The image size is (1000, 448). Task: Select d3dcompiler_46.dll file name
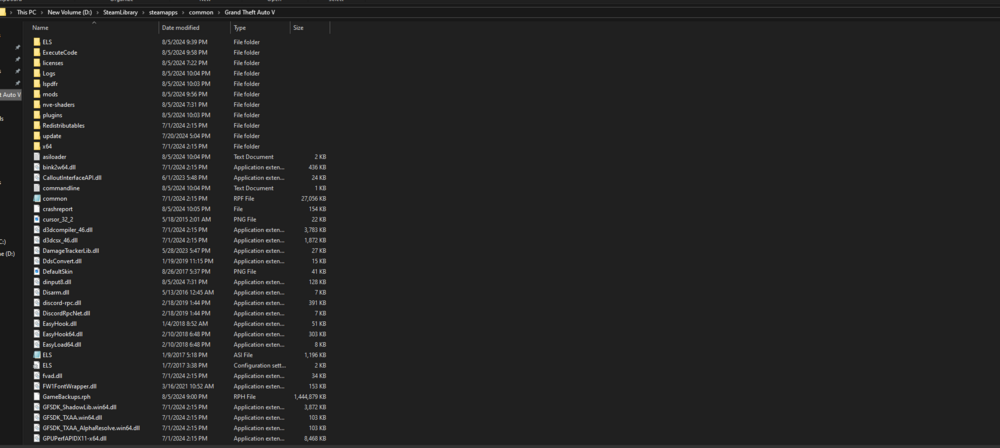click(68, 230)
